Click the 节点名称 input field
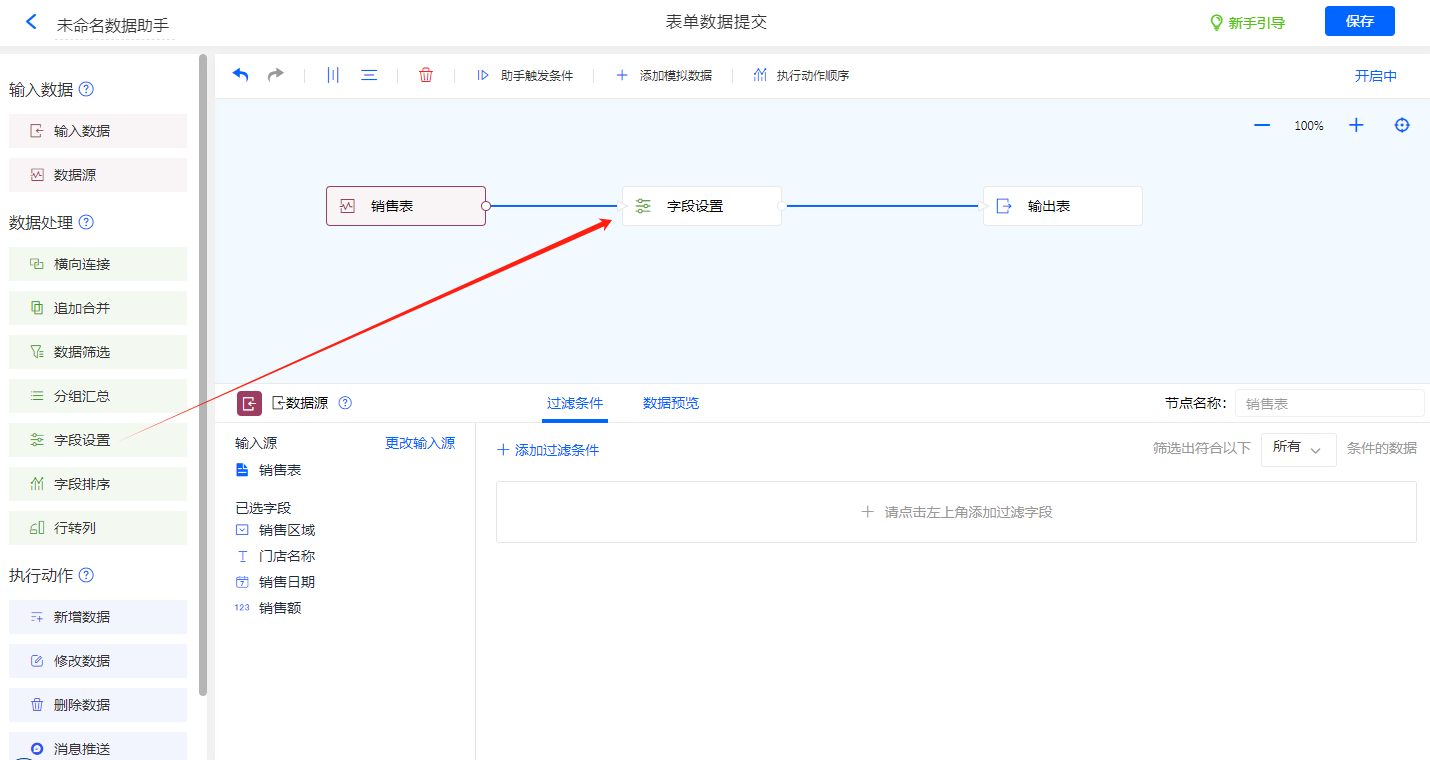This screenshot has height=760, width=1430. (x=1329, y=404)
